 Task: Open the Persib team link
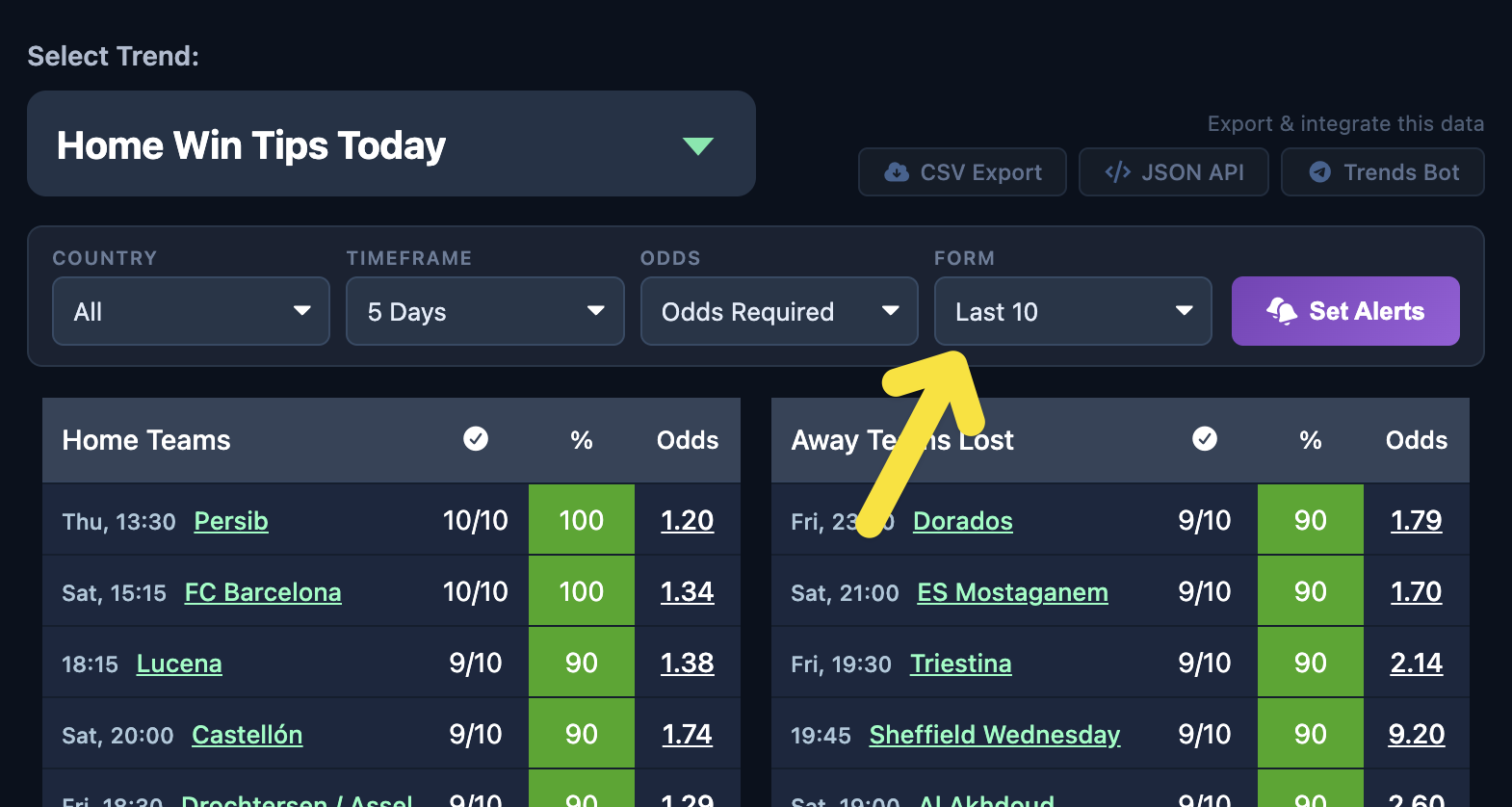[x=231, y=521]
